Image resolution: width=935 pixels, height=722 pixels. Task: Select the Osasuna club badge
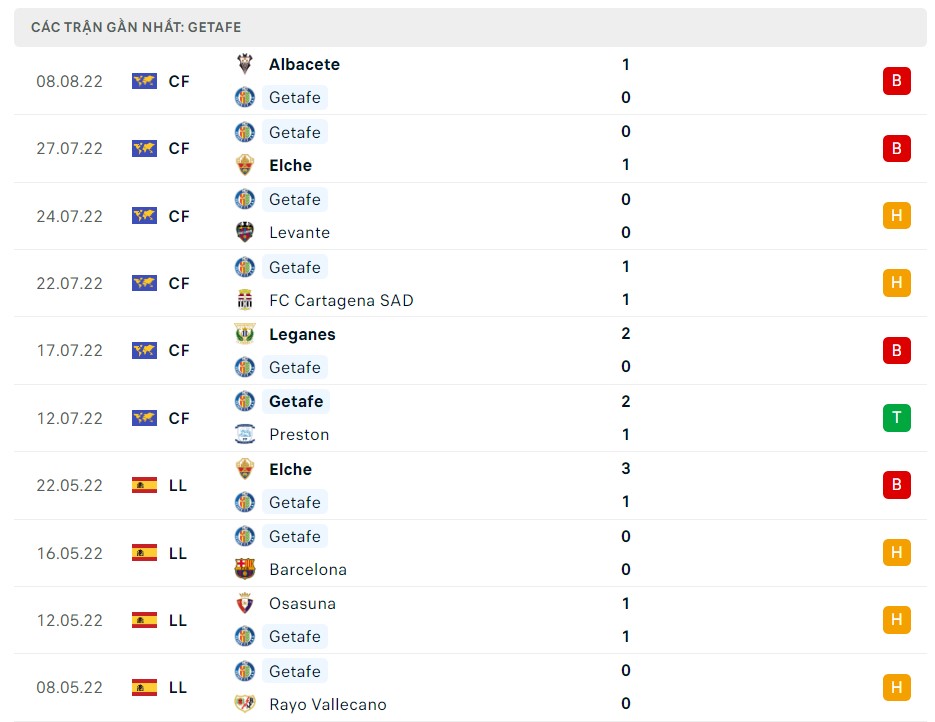pos(245,603)
